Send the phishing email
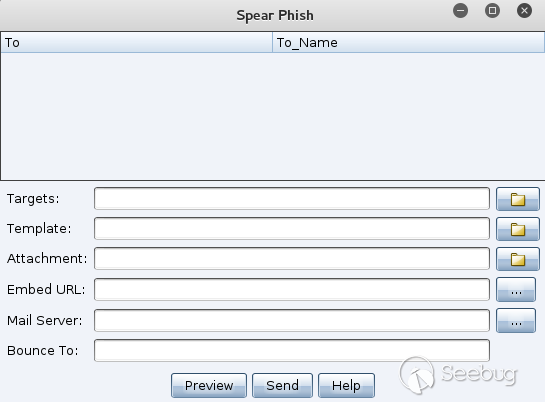The height and width of the screenshot is (402, 545). pyautogui.click(x=282, y=385)
